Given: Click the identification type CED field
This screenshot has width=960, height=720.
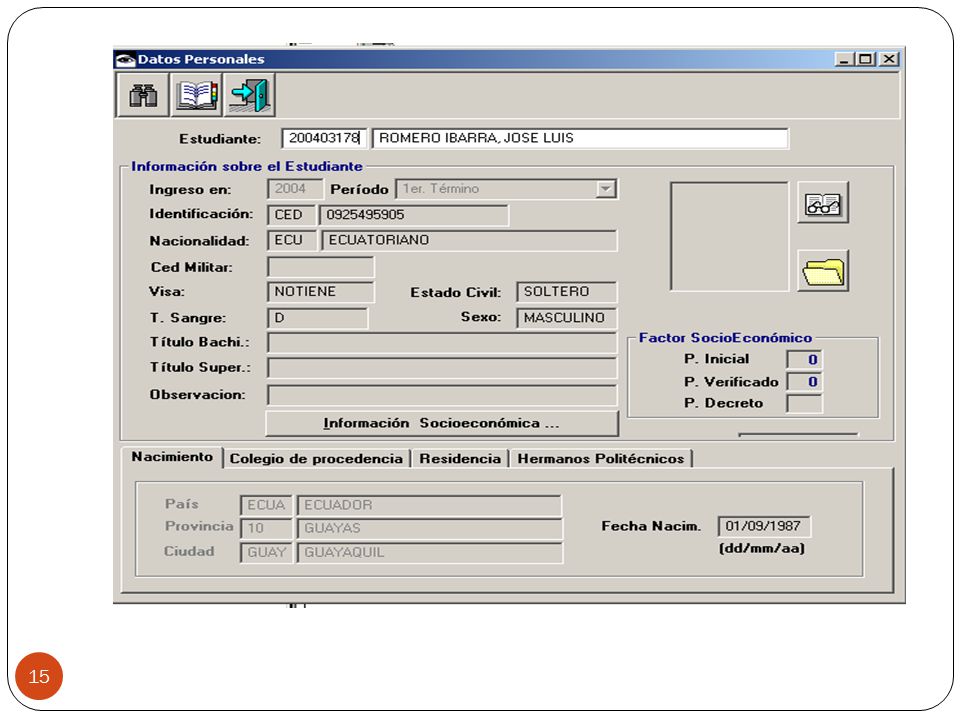Looking at the screenshot, I should tap(291, 215).
